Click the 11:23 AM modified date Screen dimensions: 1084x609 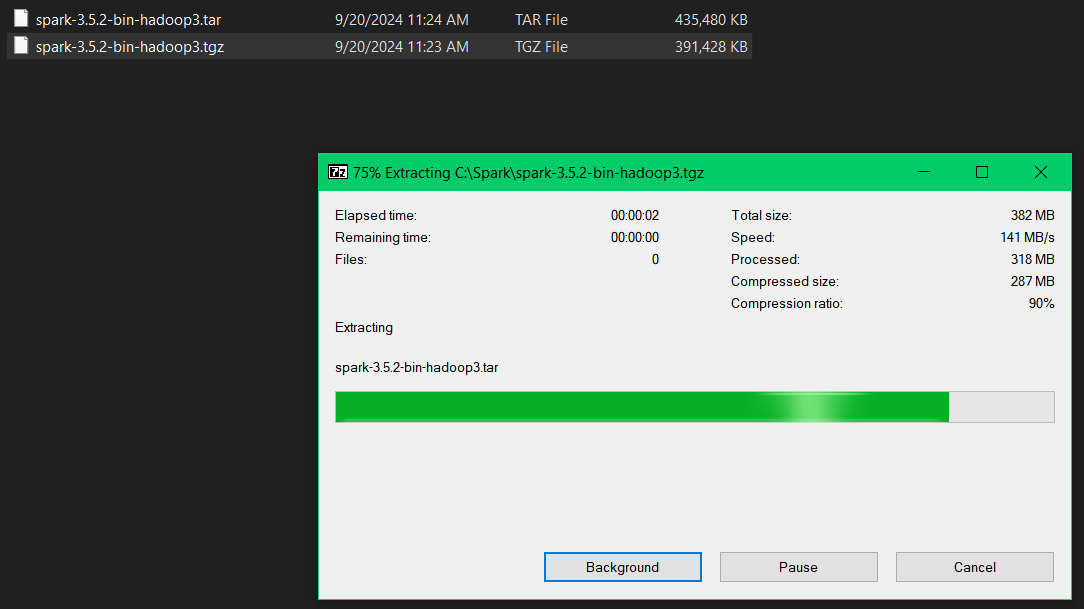tap(401, 47)
